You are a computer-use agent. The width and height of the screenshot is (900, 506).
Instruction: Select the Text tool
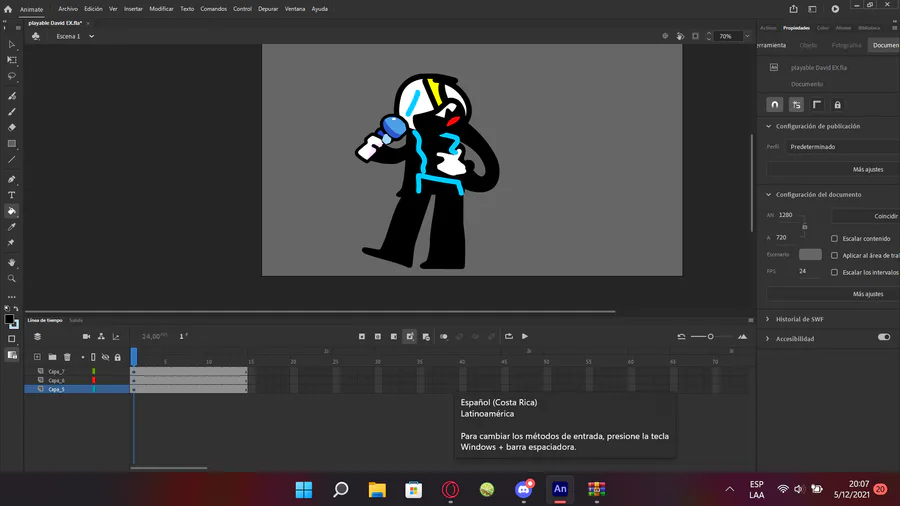12,195
